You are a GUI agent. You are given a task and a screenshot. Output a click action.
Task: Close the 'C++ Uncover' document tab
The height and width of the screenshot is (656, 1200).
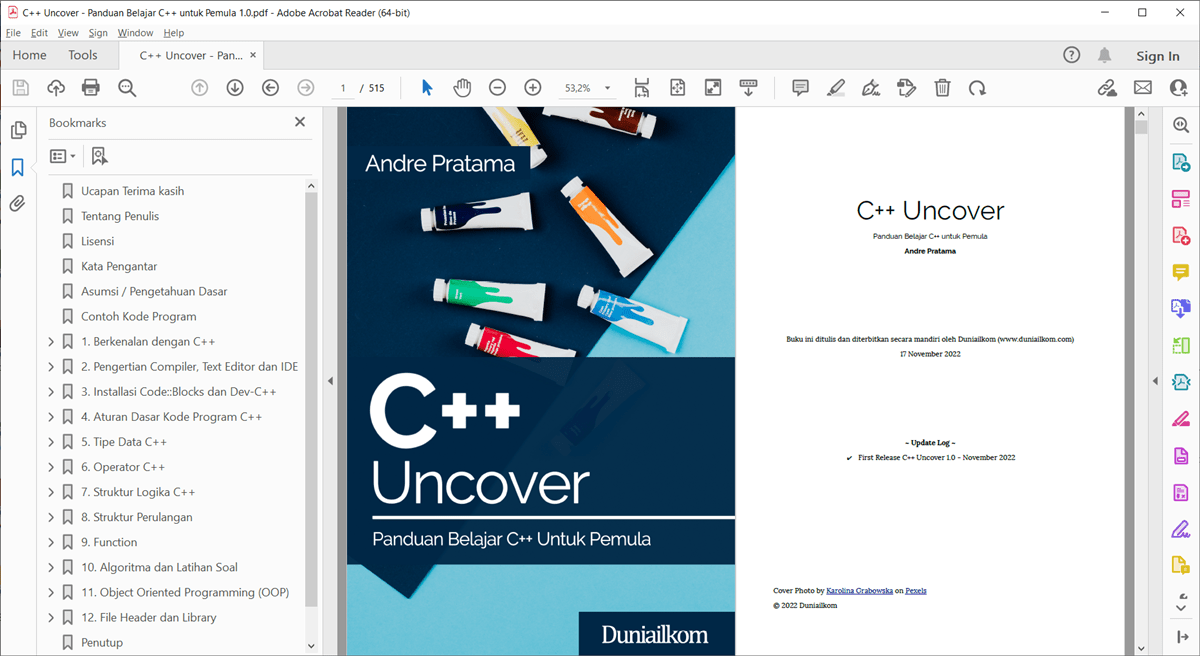pos(253,55)
